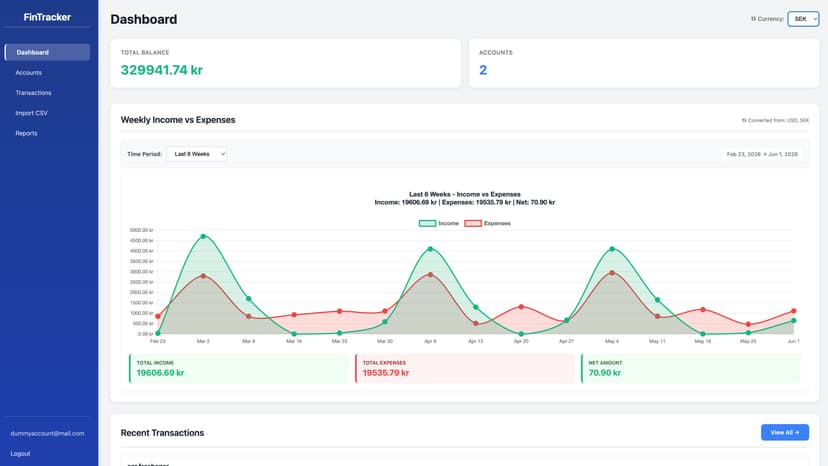Click the chart date range Feb 23 – Jun 1 text
Screen dimensions: 828x466
[x=762, y=154]
